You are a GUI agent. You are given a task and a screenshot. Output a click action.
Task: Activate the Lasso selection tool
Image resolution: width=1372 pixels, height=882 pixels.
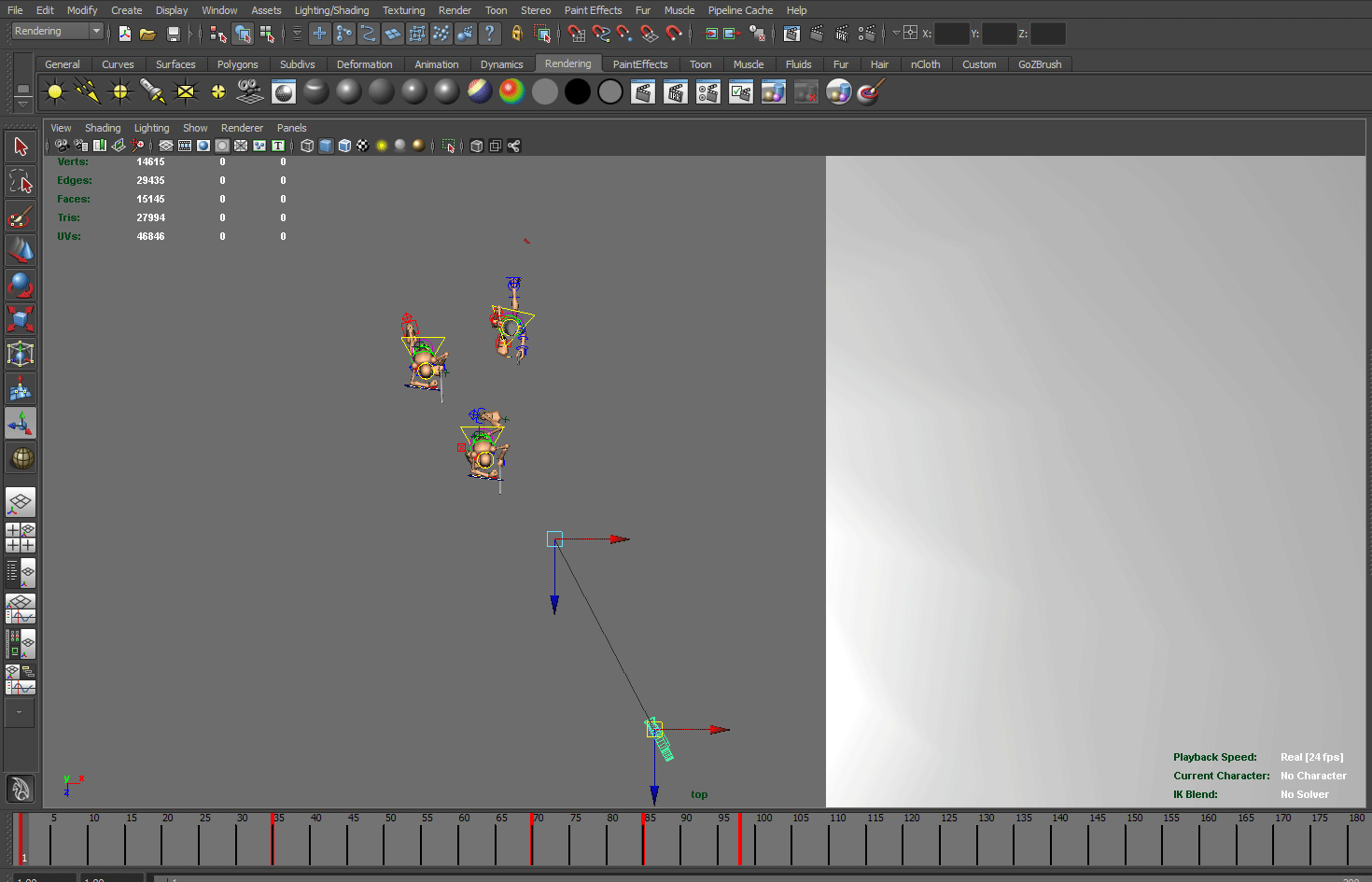click(x=21, y=181)
